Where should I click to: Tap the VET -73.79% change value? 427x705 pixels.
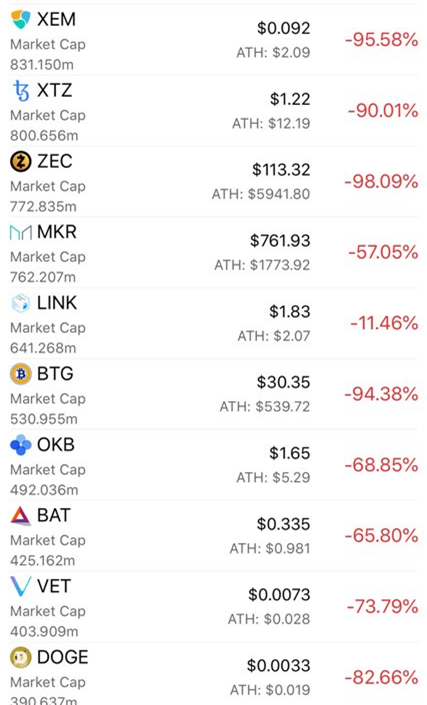tap(383, 607)
